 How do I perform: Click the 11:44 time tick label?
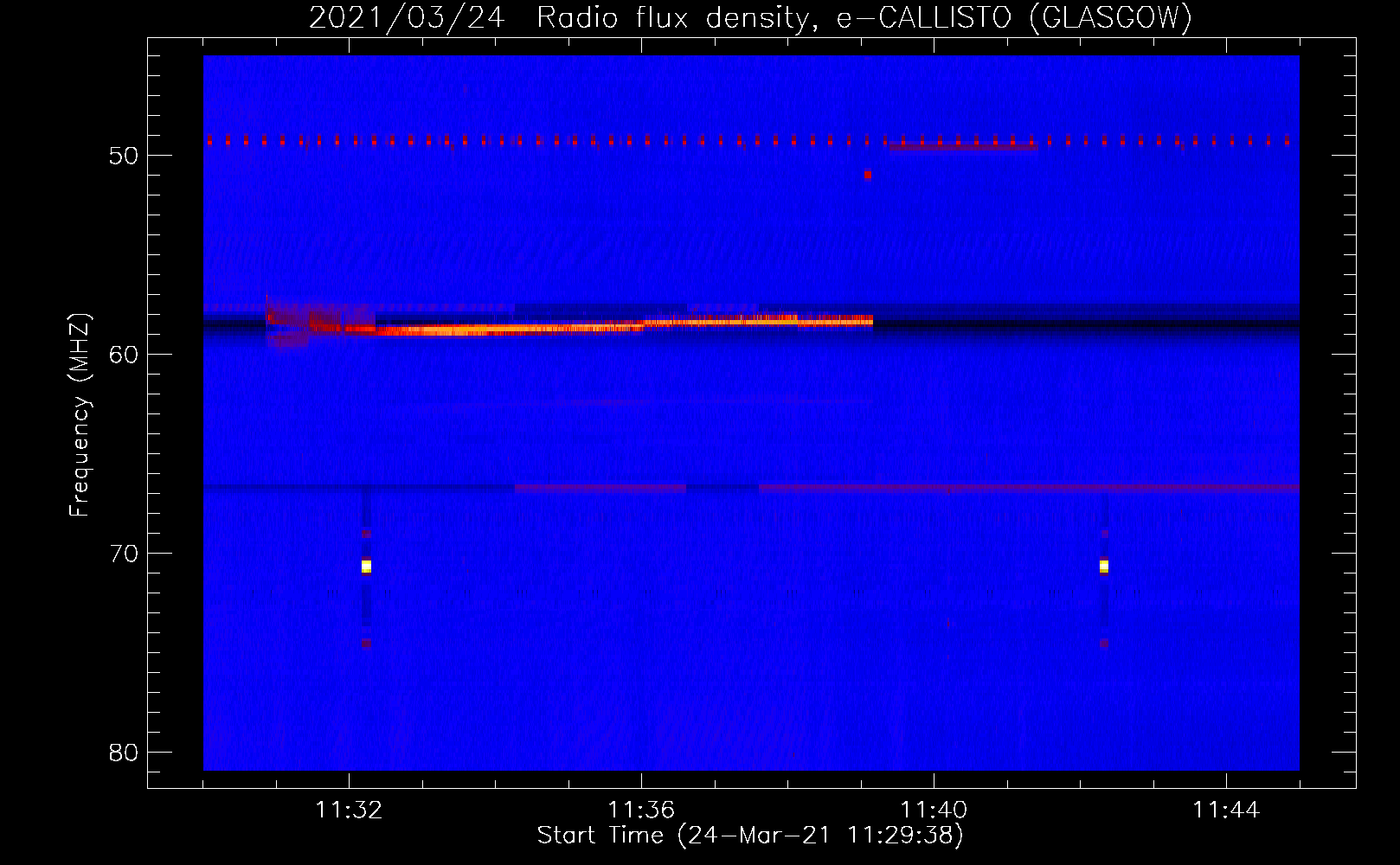pos(1226,810)
